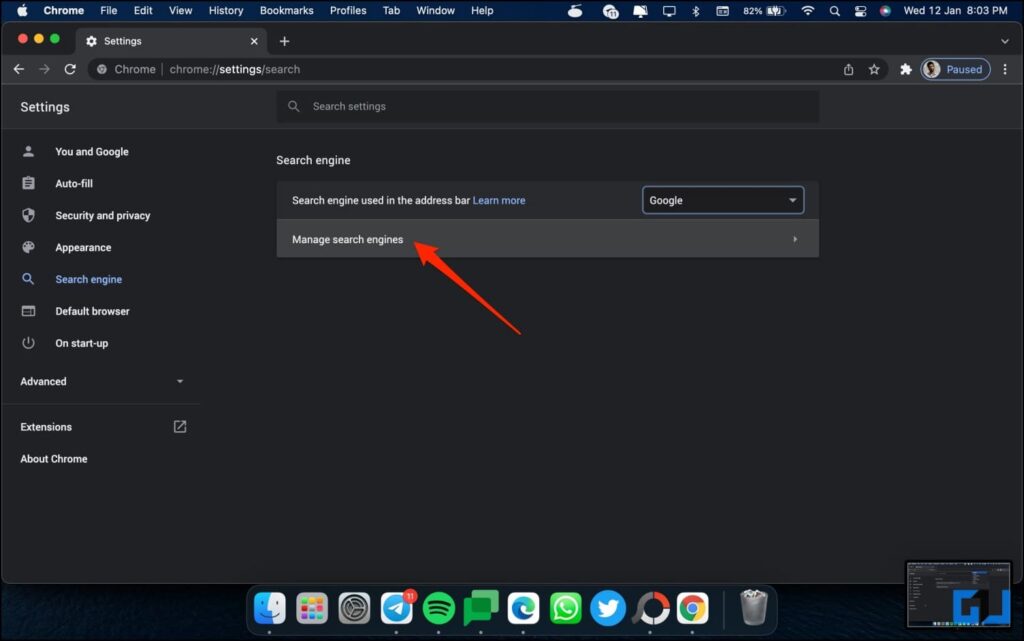Open On start-up section

click(x=82, y=343)
